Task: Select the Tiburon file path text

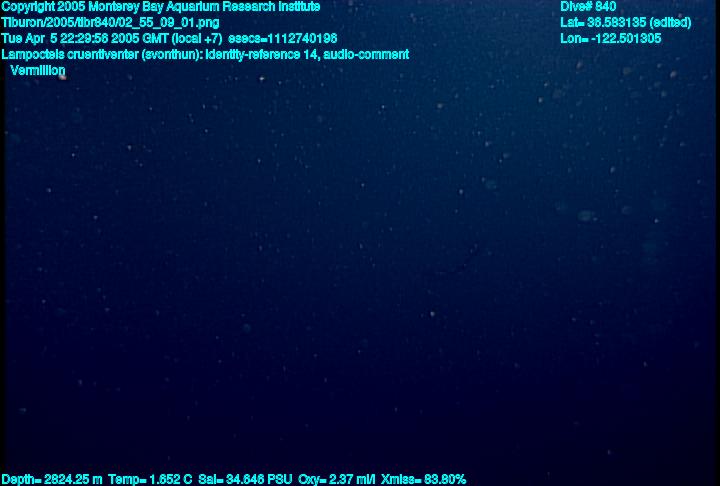Action: tap(110, 23)
